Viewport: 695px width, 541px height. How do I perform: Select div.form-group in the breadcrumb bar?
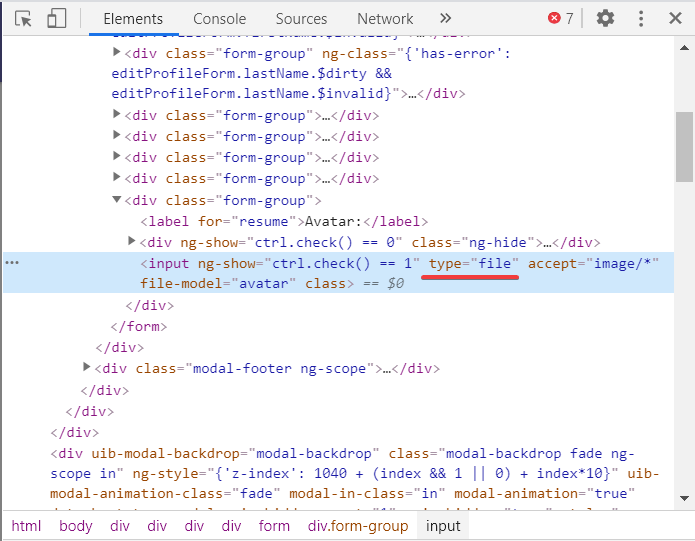pos(350,526)
